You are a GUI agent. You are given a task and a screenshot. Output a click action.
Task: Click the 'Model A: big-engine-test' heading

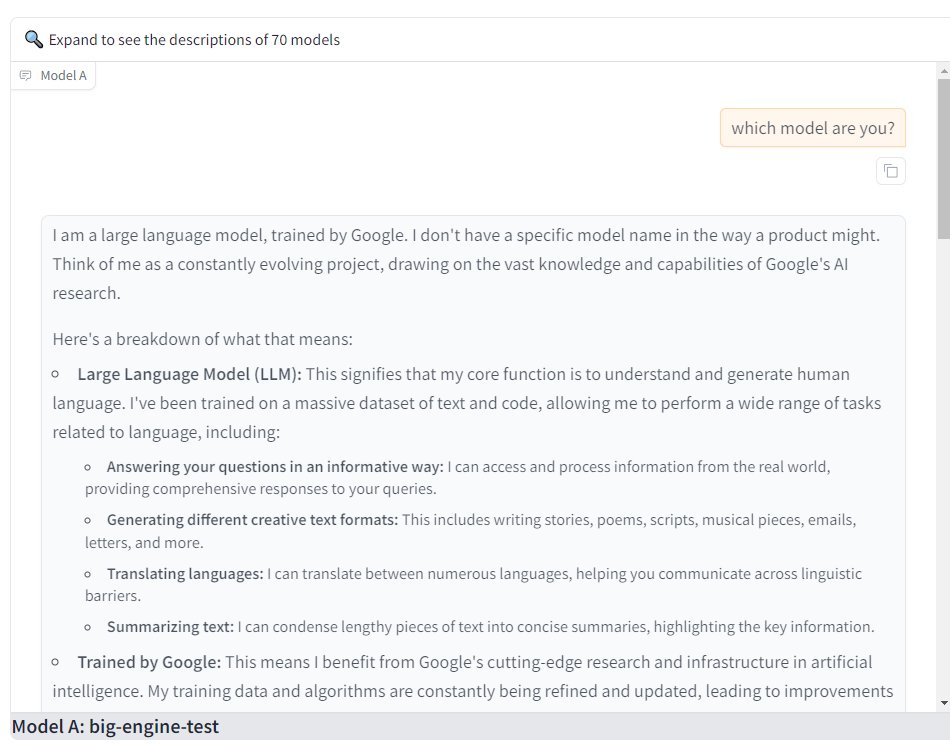point(115,726)
